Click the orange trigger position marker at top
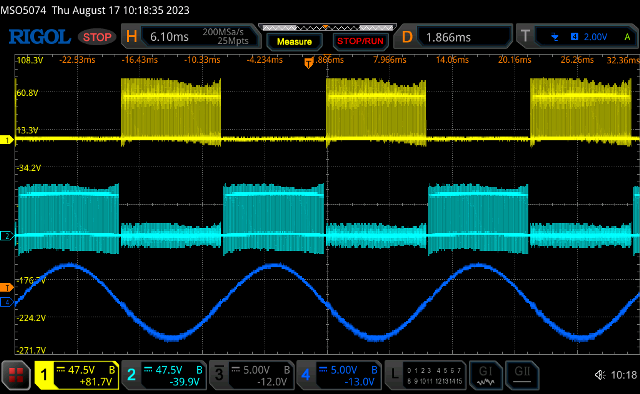Image resolution: width=640 pixels, height=394 pixels. (x=309, y=63)
